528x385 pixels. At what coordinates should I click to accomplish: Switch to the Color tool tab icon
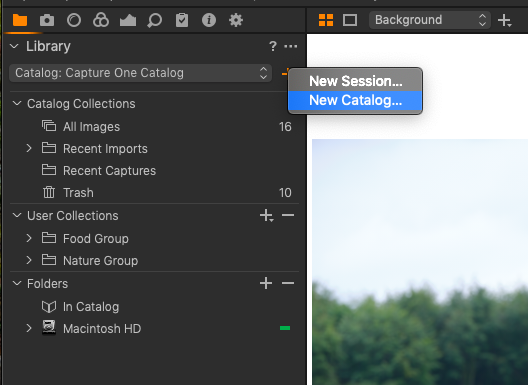101,20
